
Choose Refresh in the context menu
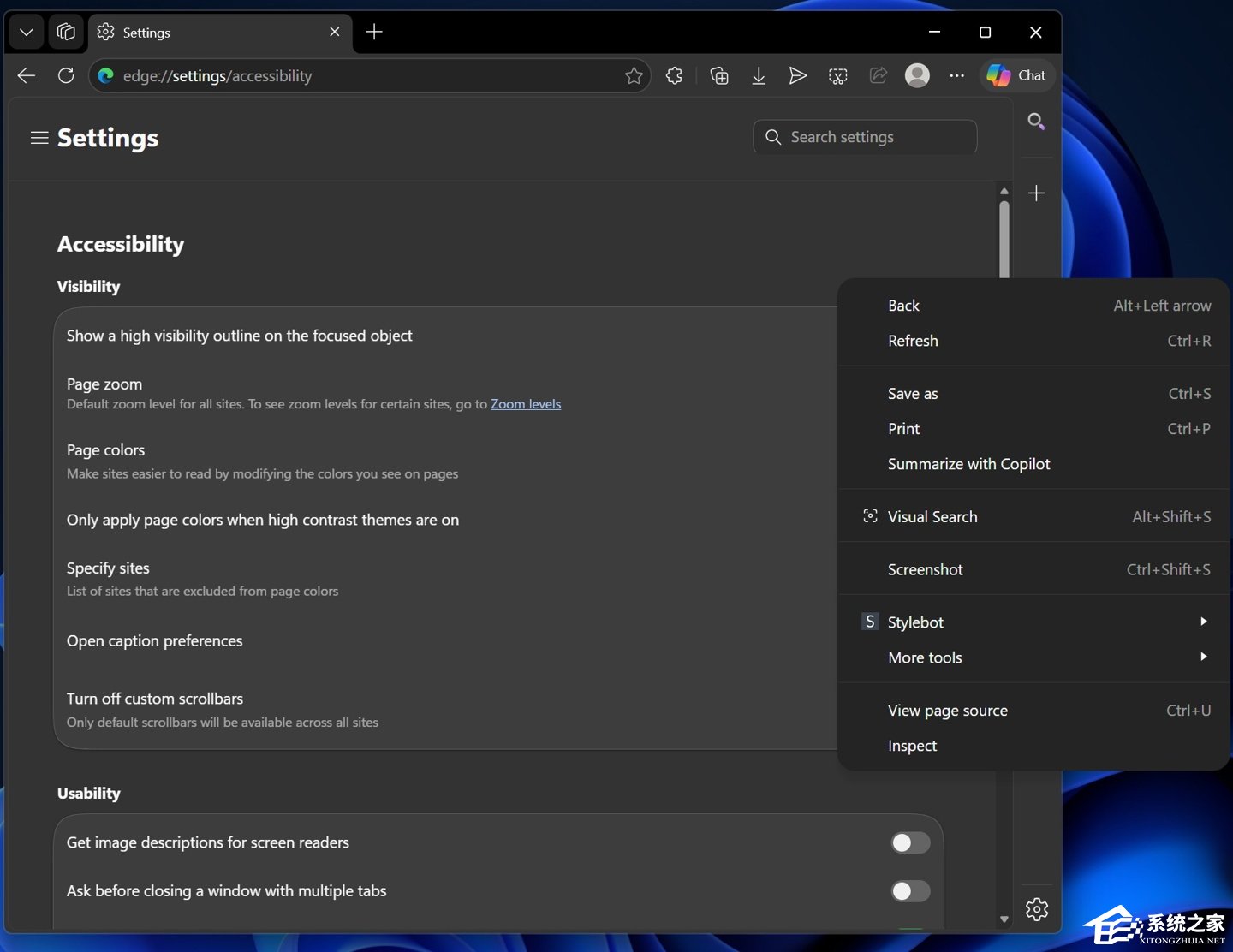(x=1033, y=341)
